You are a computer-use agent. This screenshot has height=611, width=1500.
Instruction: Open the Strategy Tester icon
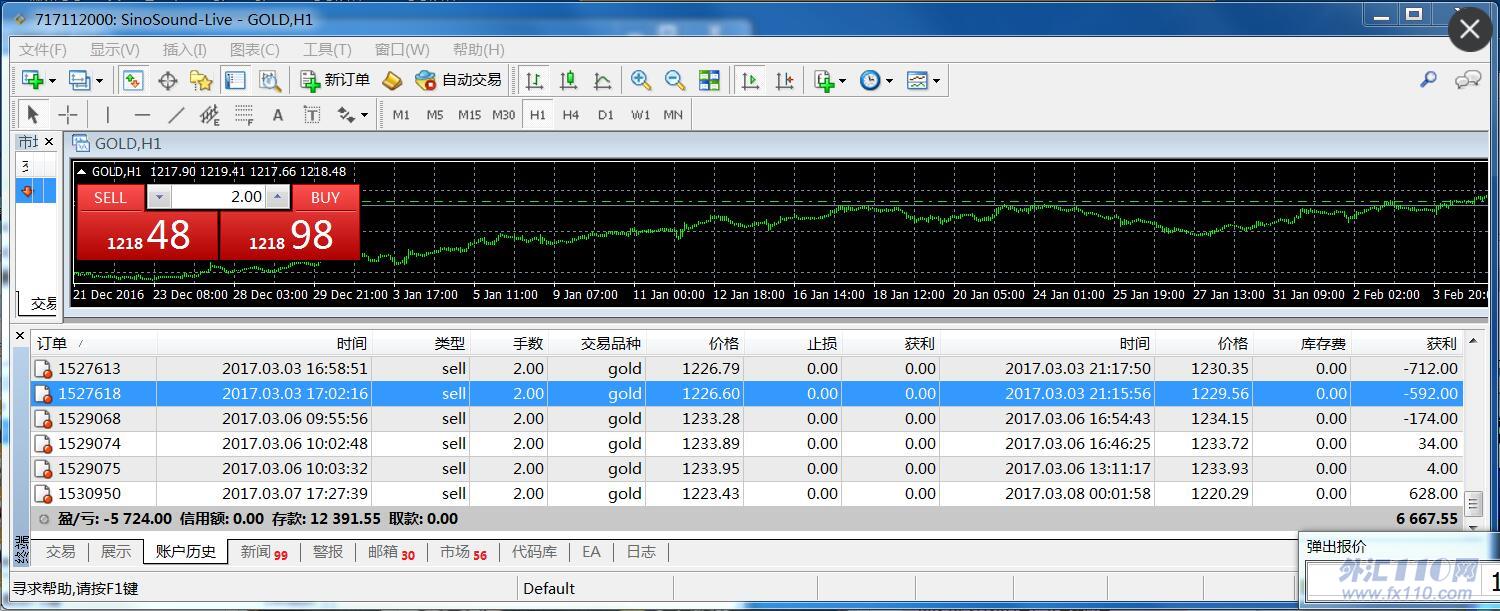270,80
